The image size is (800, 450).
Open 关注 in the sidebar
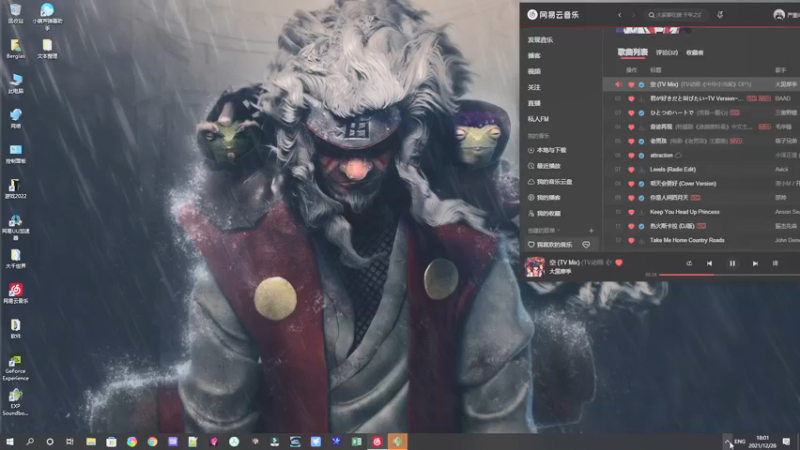(534, 87)
